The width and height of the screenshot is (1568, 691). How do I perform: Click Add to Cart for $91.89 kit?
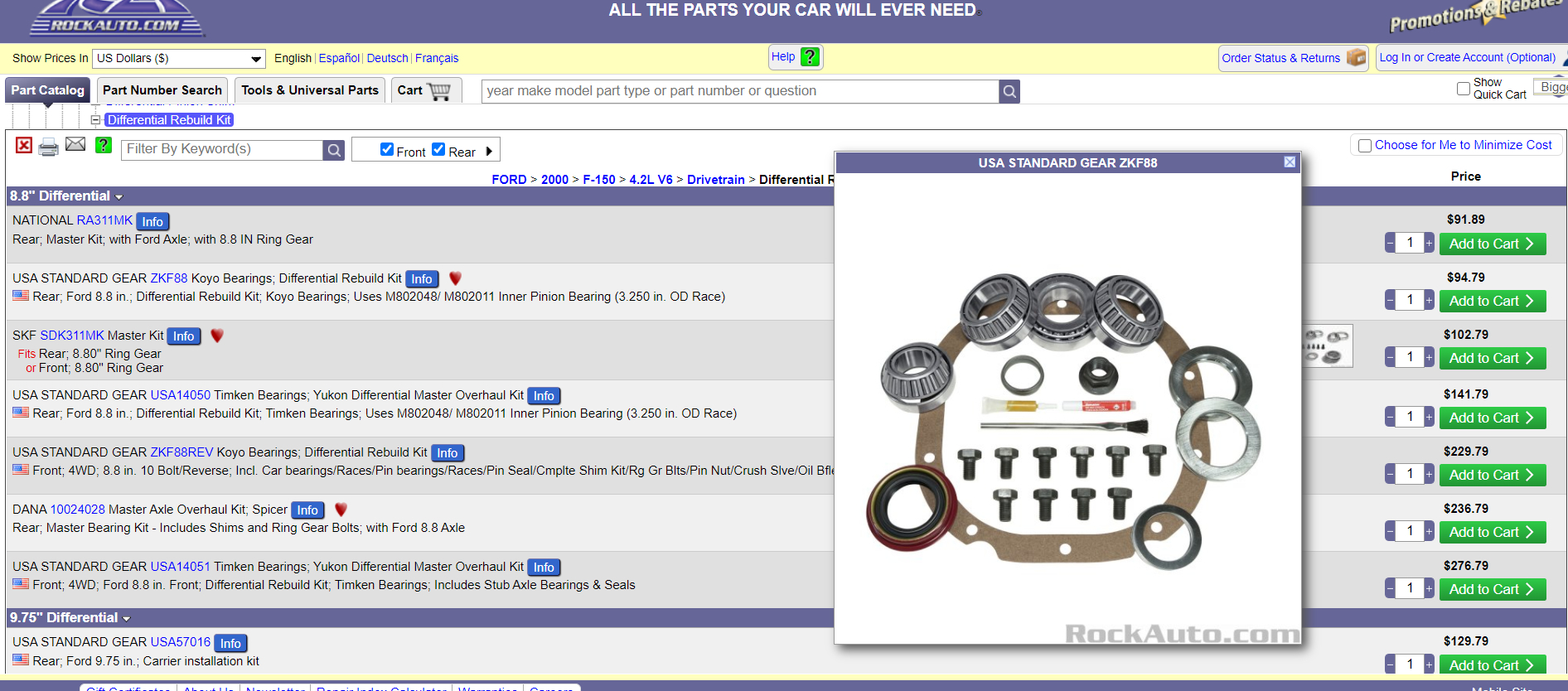pos(1493,244)
